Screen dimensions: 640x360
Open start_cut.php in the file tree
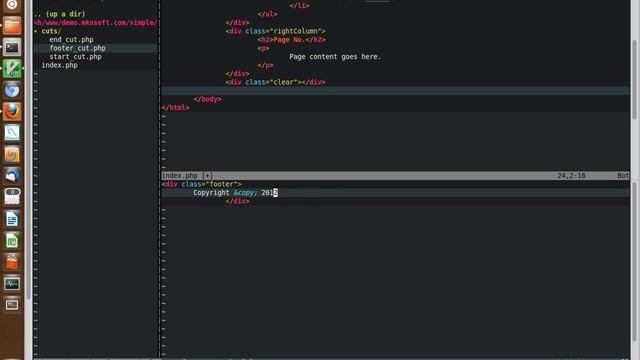tap(76, 57)
